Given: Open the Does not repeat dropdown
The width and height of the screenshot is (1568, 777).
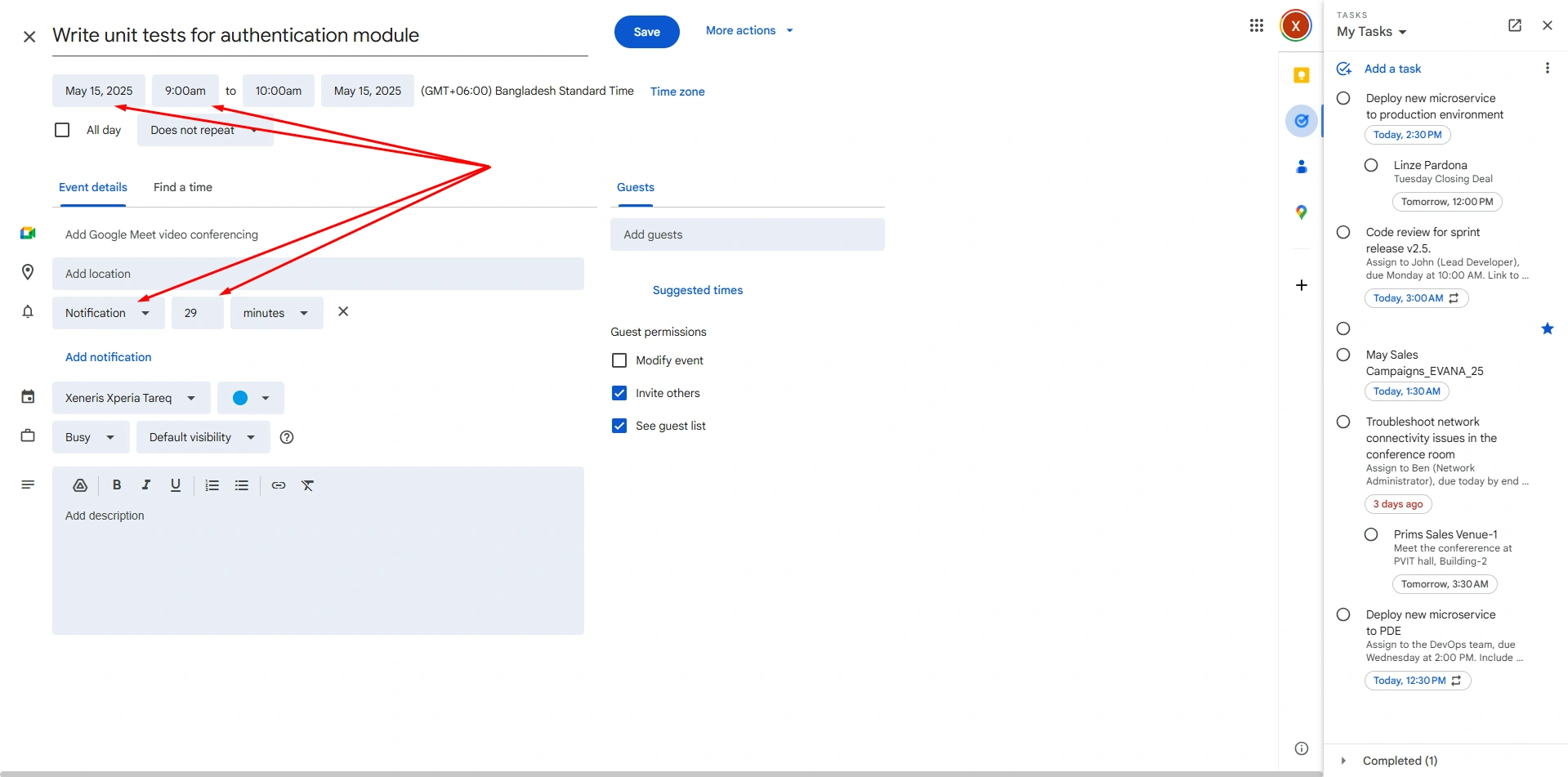Looking at the screenshot, I should point(204,131).
